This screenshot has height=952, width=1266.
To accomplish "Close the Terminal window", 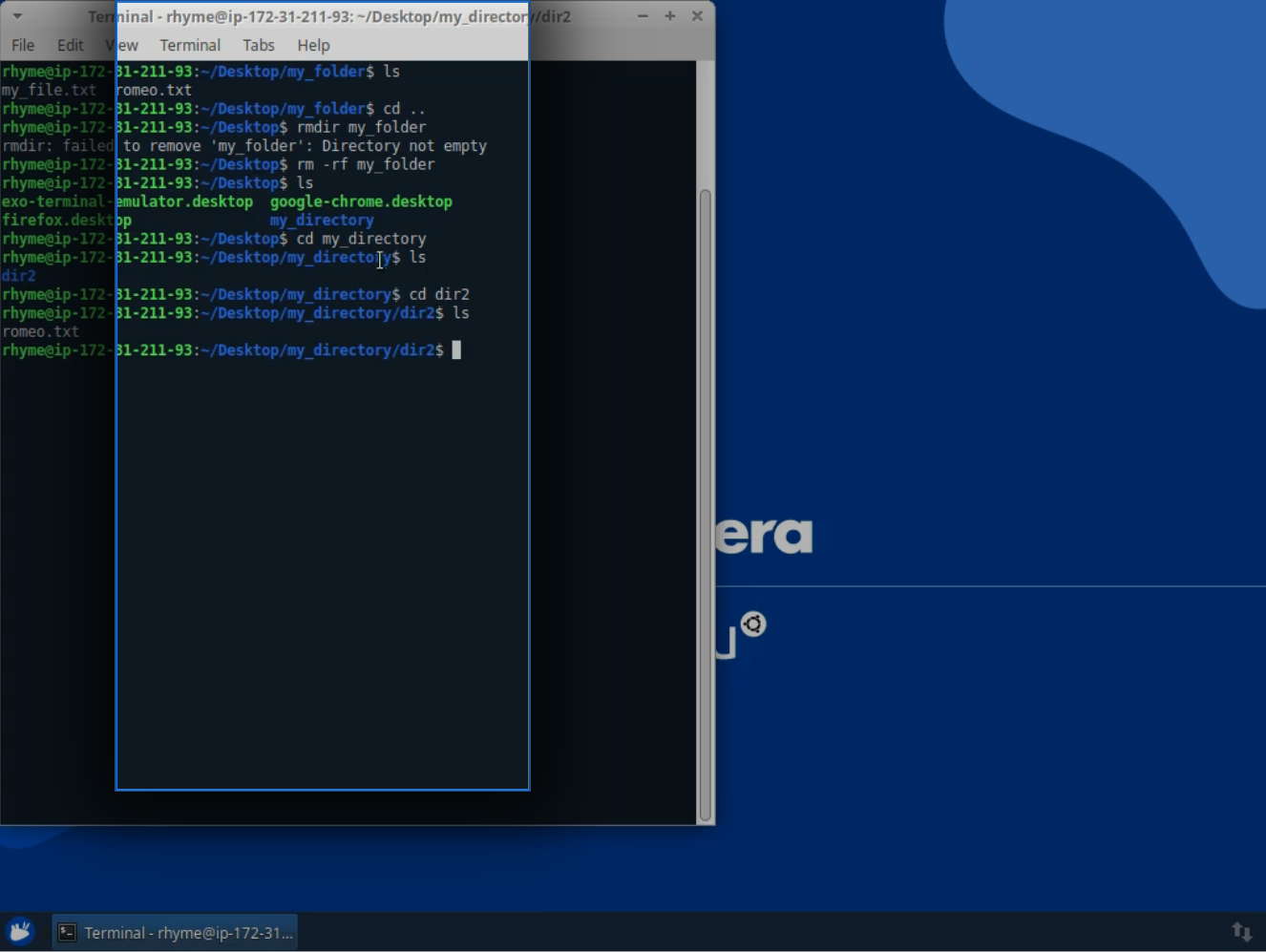I will (x=697, y=16).
